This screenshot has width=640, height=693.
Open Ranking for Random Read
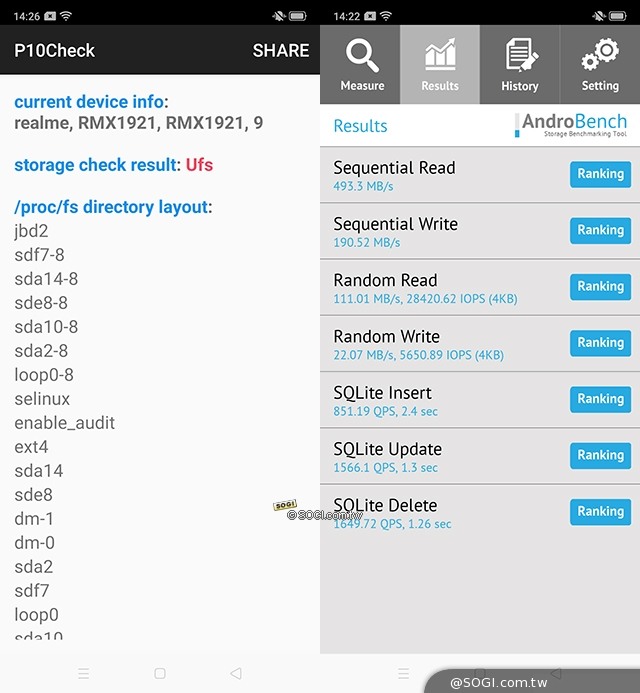600,287
